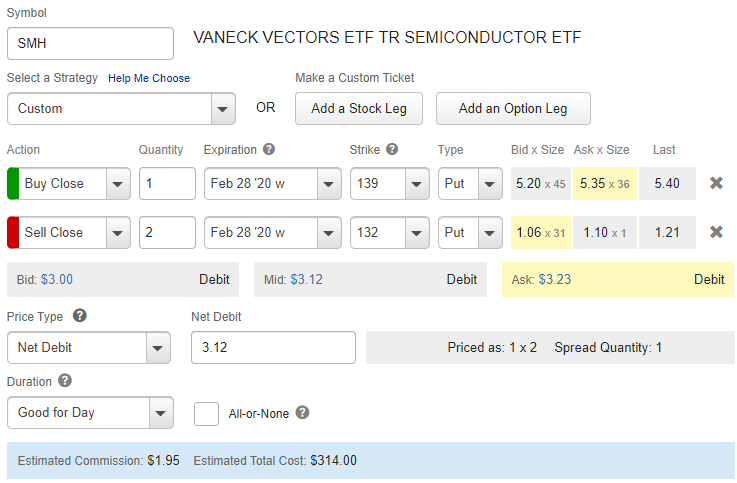Remove the Sell Close 132 put leg
The image size is (737, 483).
pos(716,232)
